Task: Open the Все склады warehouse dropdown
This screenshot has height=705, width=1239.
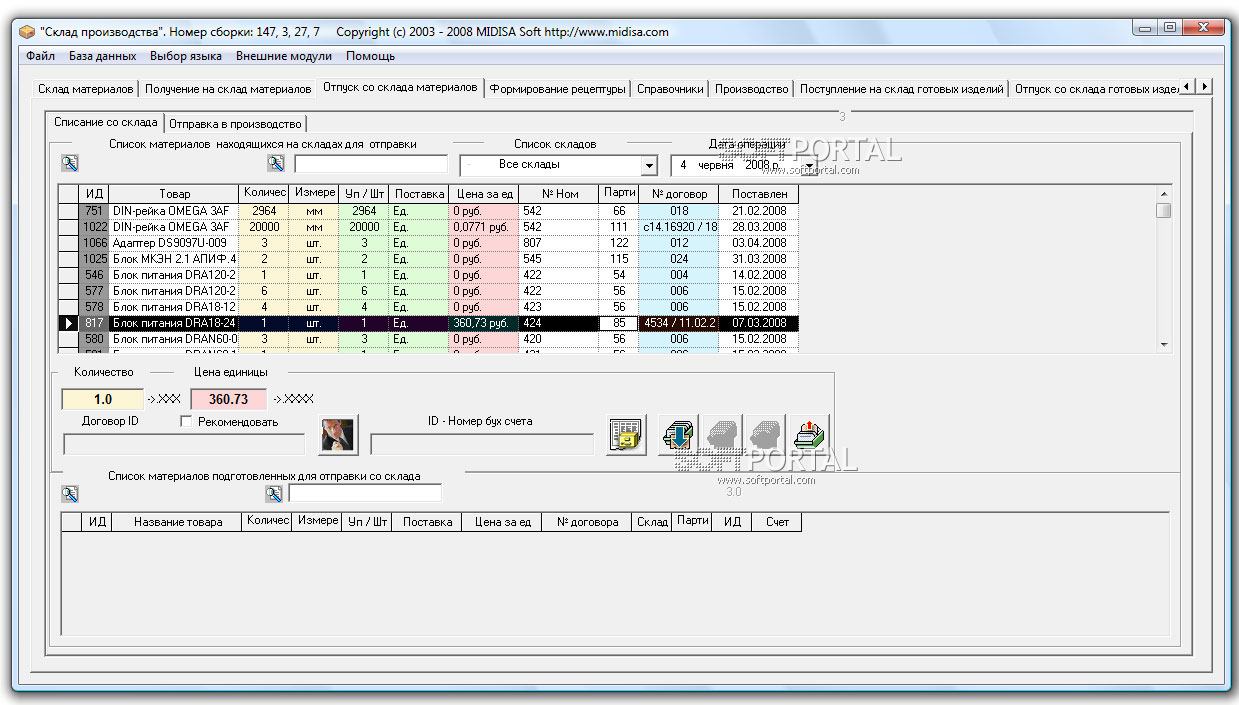Action: [x=649, y=165]
